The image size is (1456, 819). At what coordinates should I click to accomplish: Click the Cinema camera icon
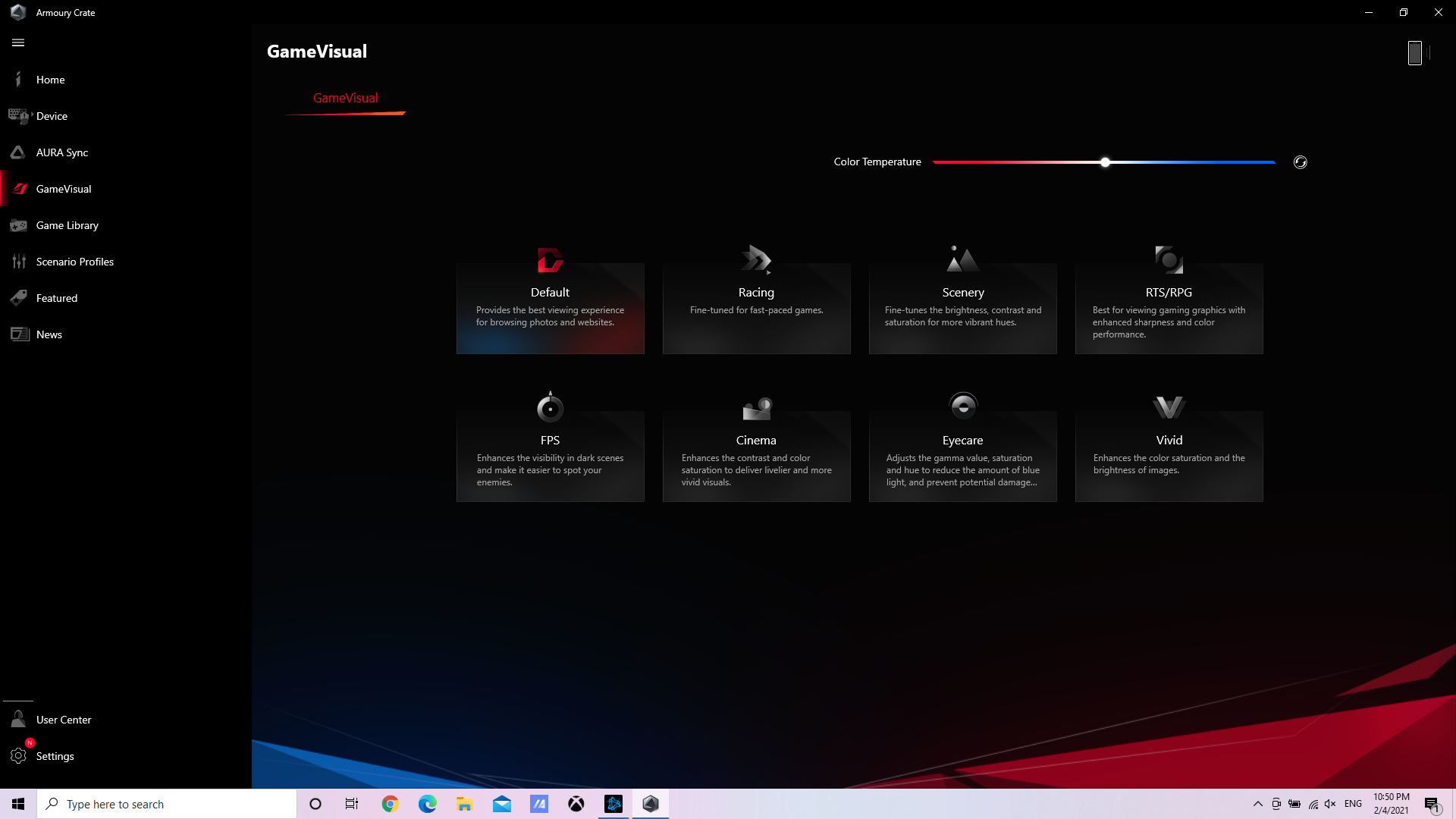(x=756, y=408)
